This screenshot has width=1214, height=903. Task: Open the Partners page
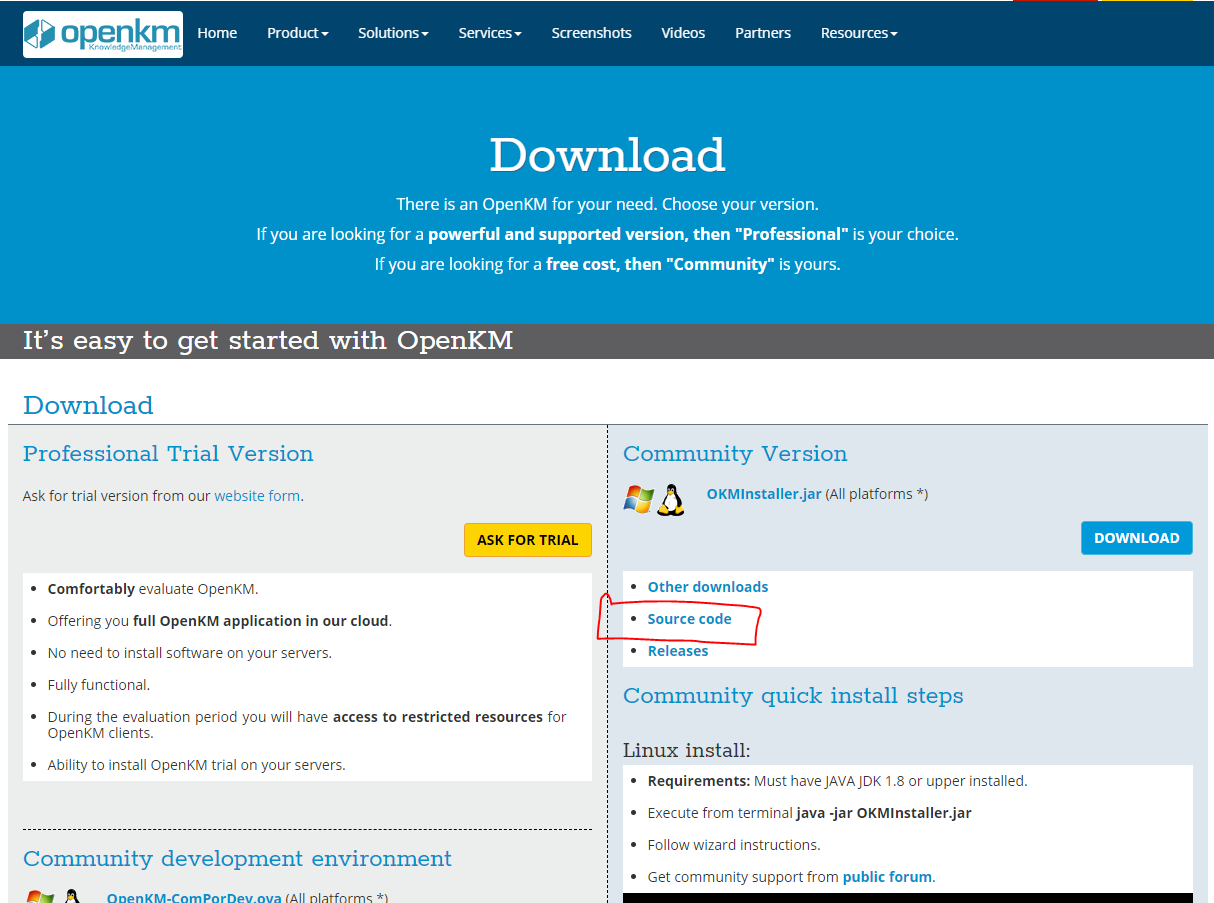[762, 33]
